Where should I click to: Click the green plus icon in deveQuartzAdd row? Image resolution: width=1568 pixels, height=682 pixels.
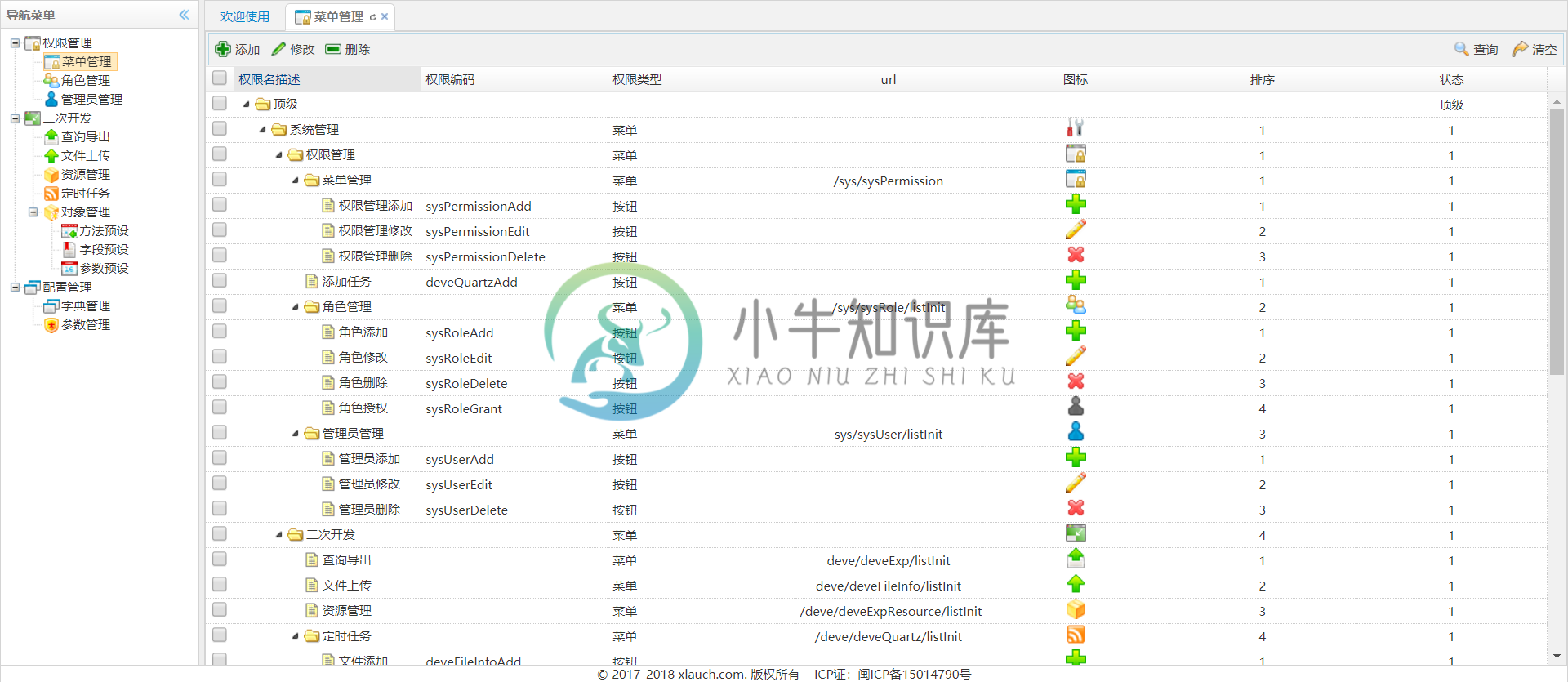tap(1076, 281)
